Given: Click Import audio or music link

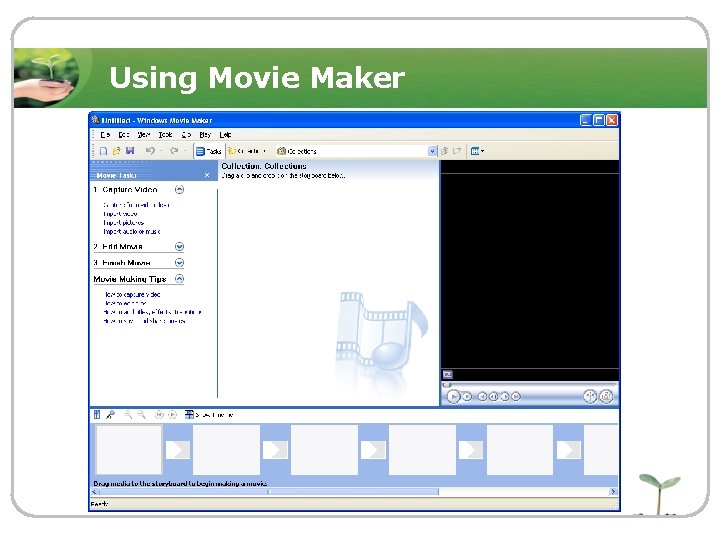Looking at the screenshot, I should [x=132, y=231].
